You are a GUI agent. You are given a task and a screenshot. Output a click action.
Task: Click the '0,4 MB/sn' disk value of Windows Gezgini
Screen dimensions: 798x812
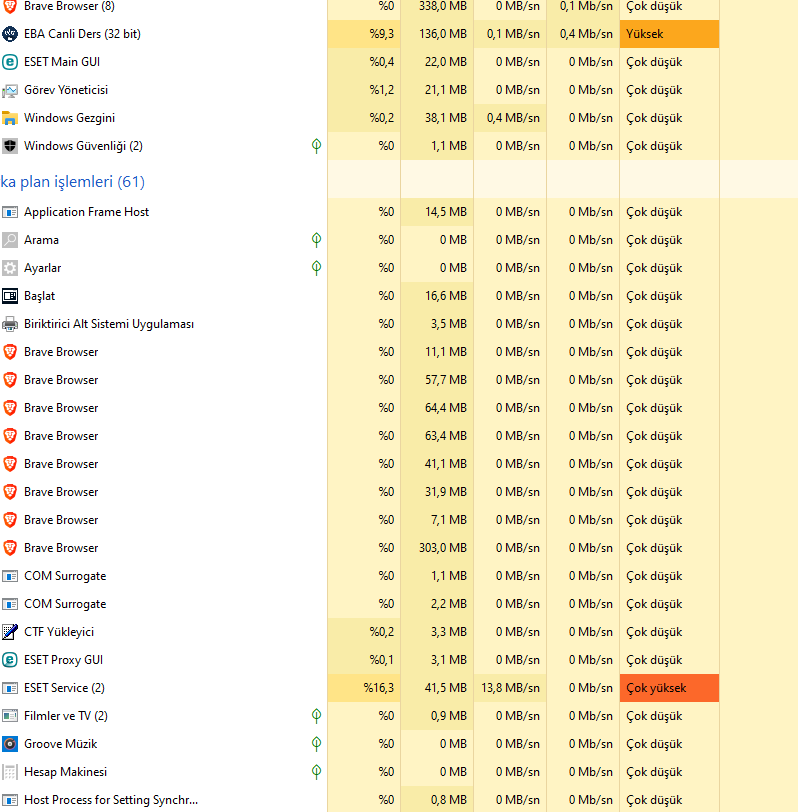coord(513,118)
